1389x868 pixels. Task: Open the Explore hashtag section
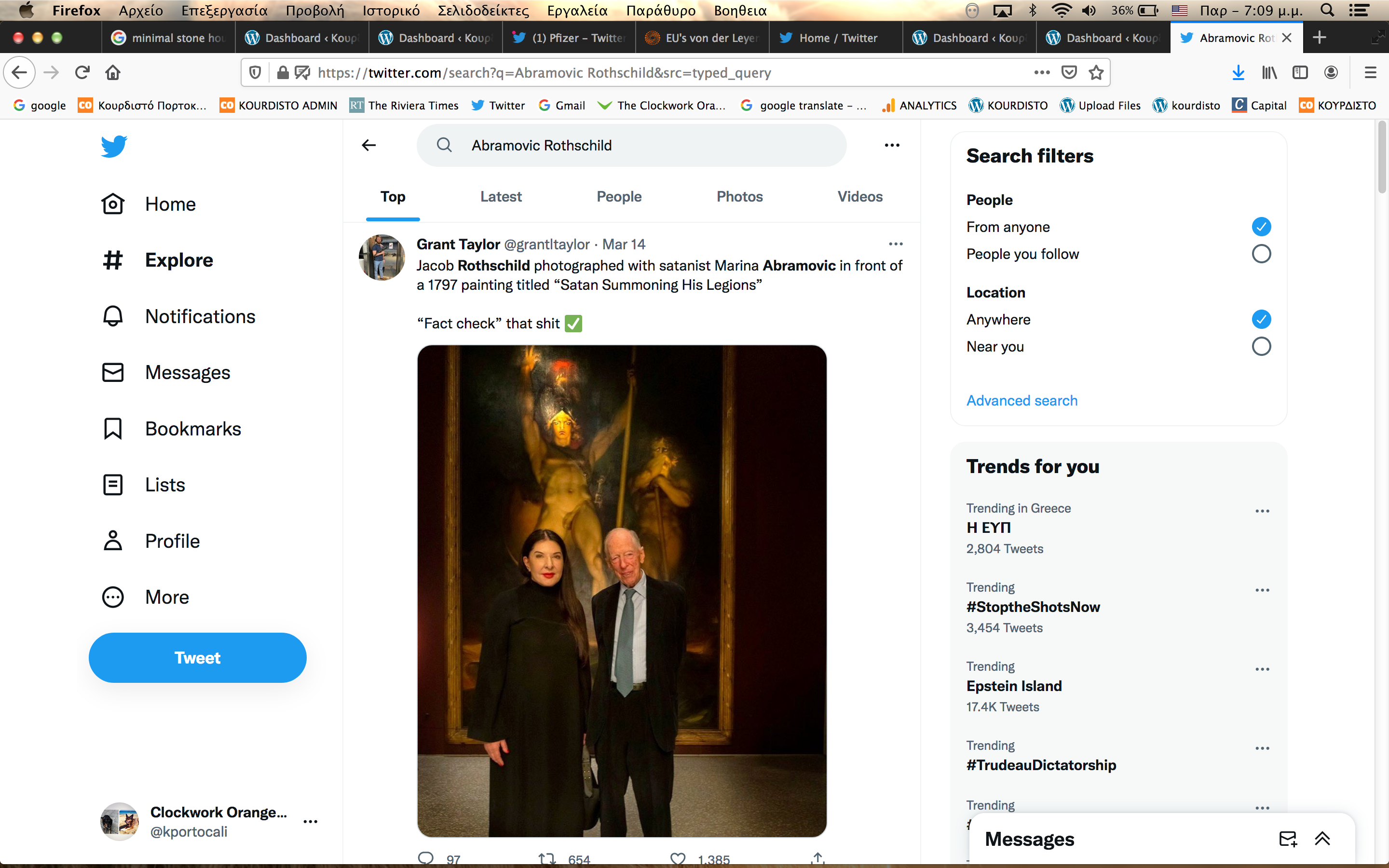157,260
